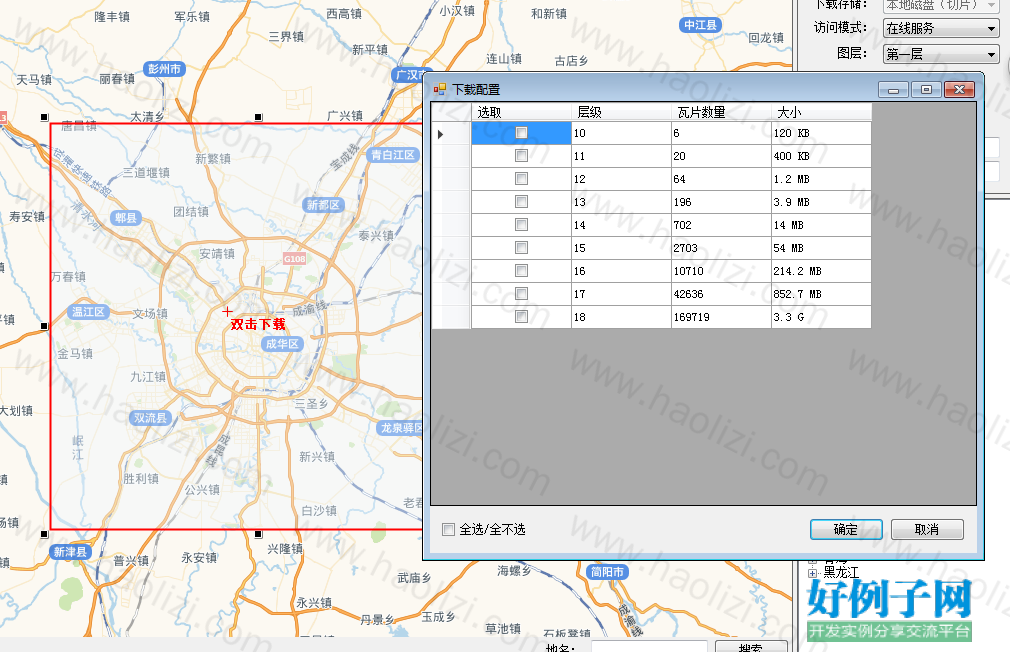This screenshot has height=652, width=1010.
Task: Check the level 18 selection checkbox
Action: tap(521, 316)
